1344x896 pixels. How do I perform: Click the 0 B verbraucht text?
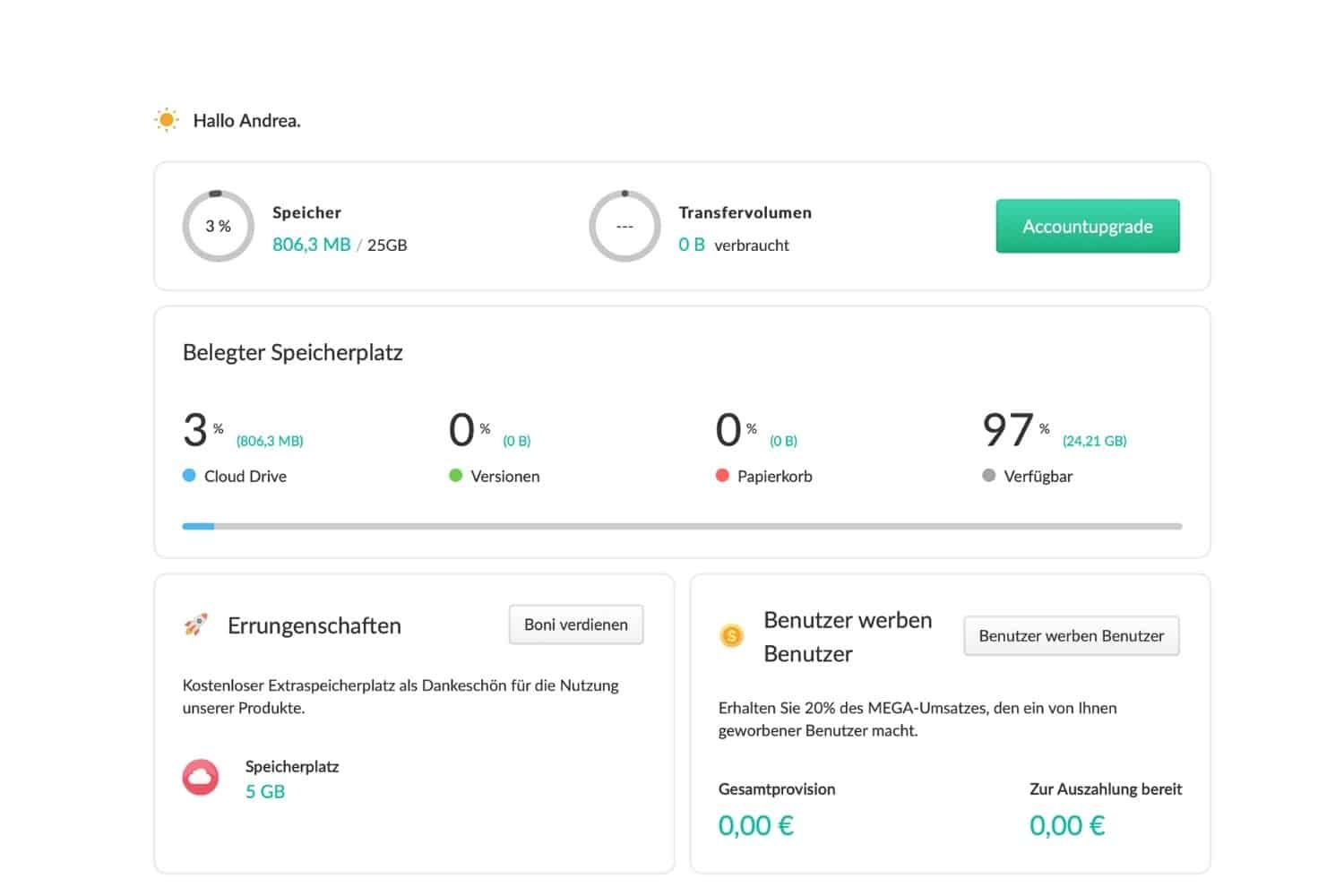[x=734, y=245]
